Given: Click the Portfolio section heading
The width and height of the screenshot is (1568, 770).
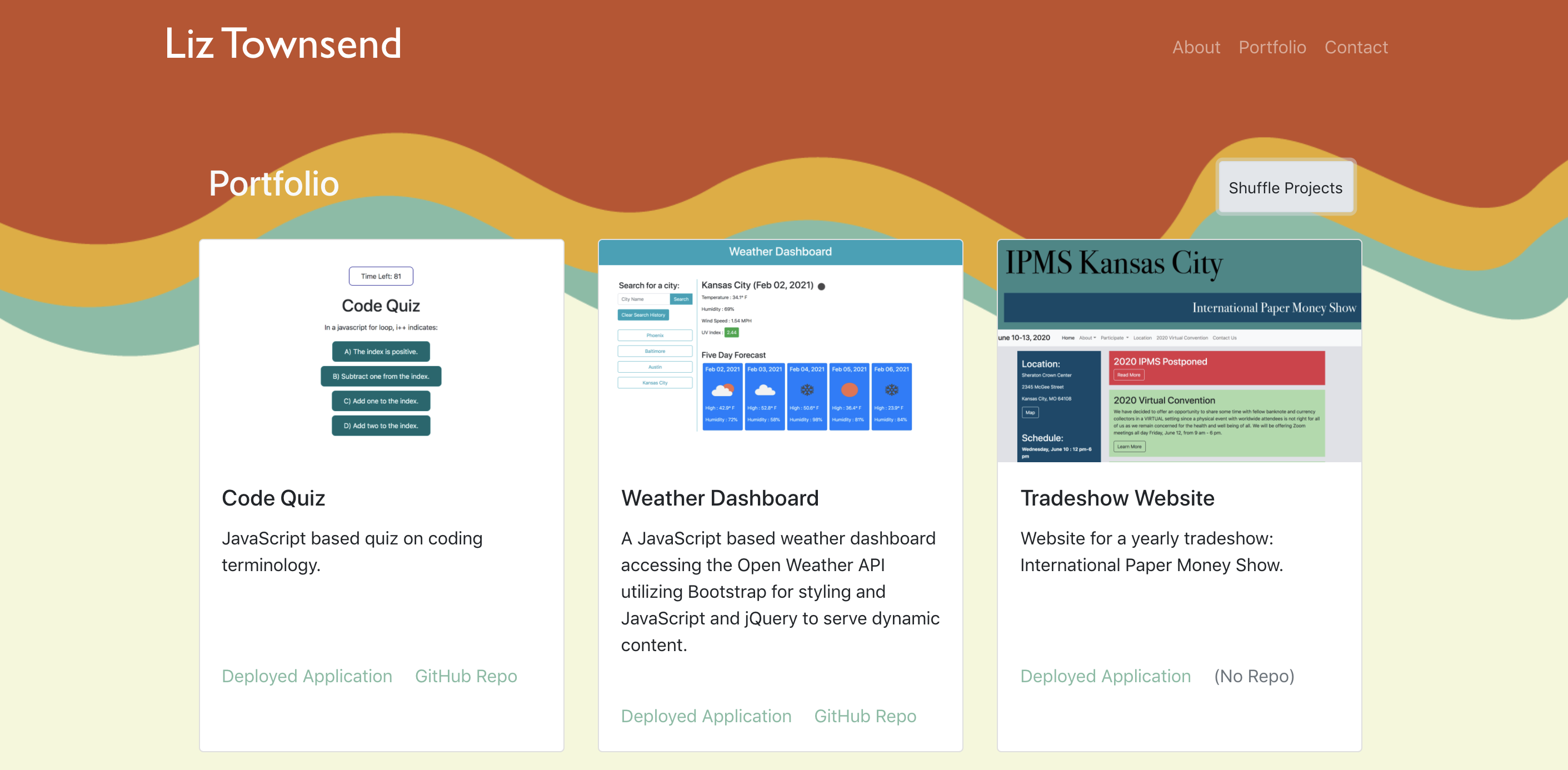Looking at the screenshot, I should click(273, 183).
